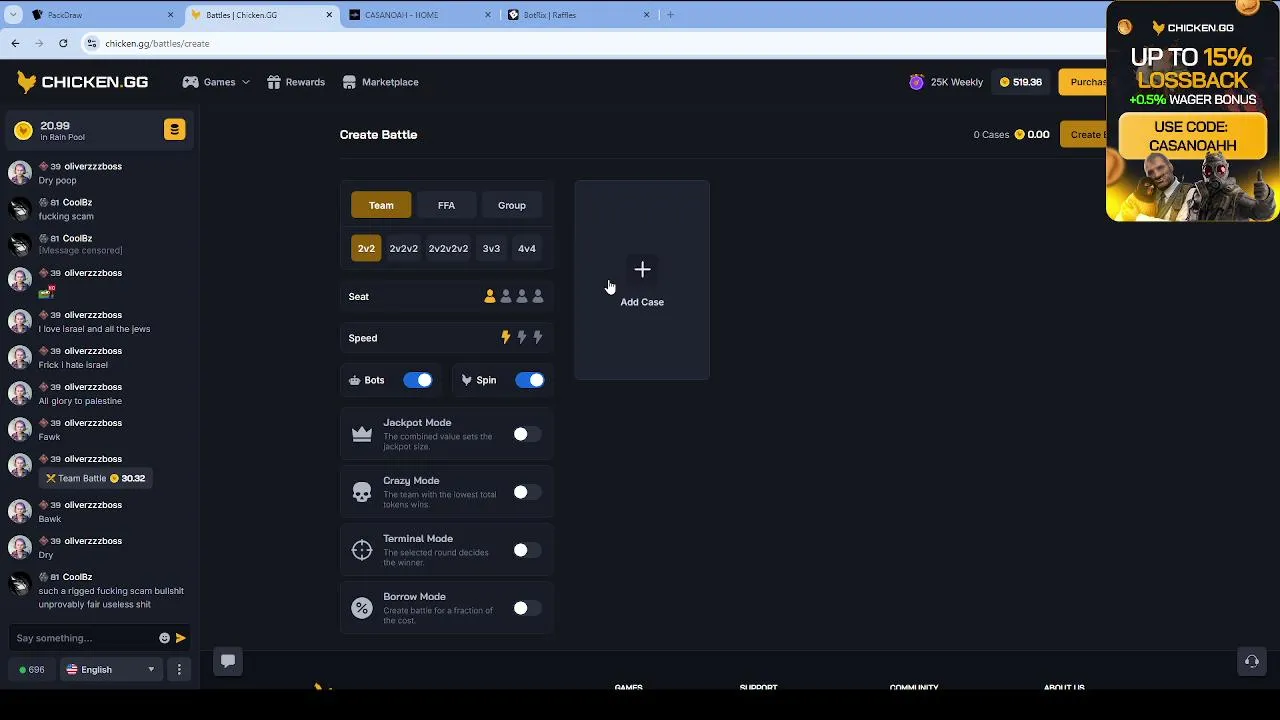Go back in browser history
The width and height of the screenshot is (1280, 720).
15,43
